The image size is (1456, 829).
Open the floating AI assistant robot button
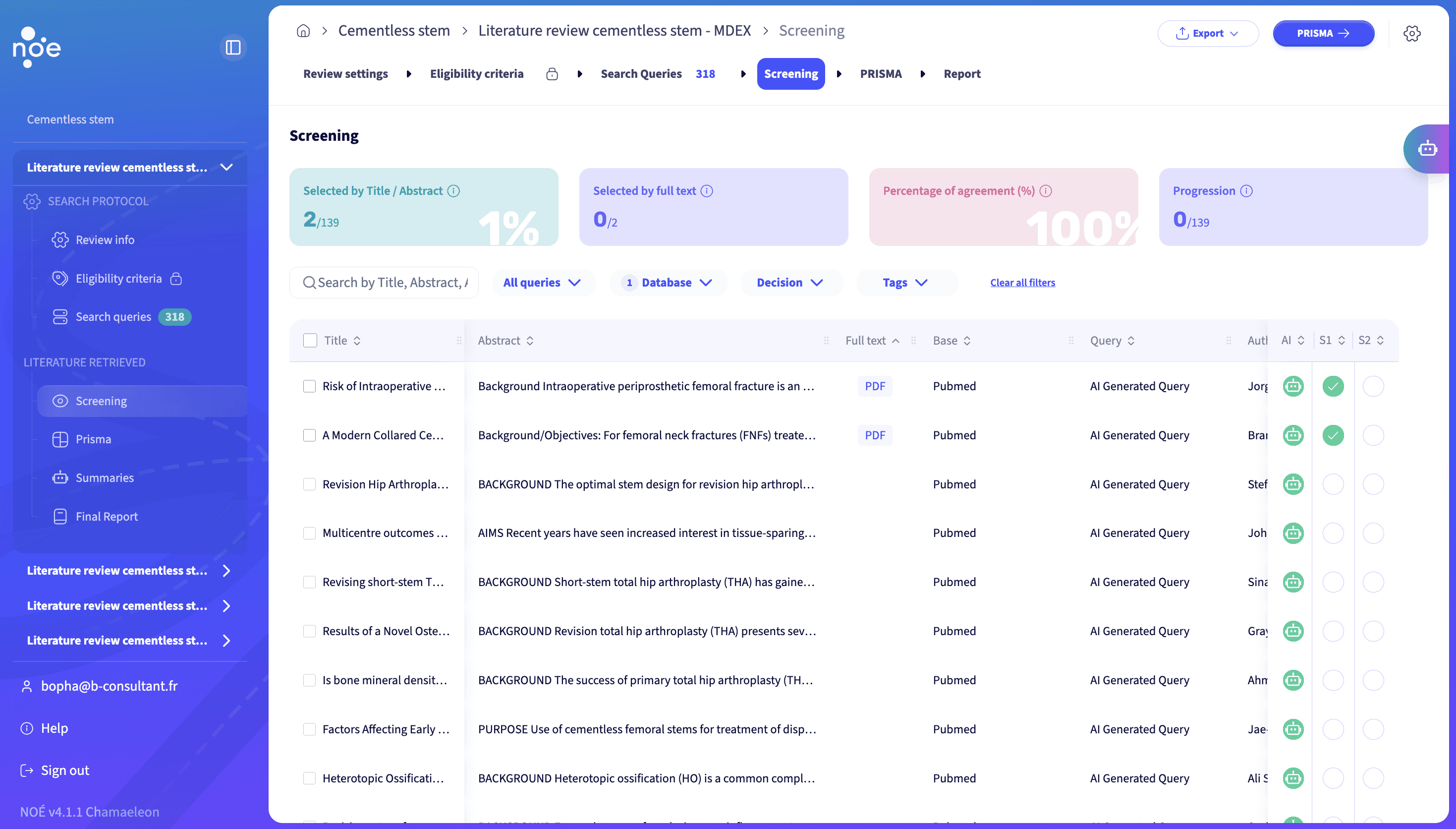1428,149
